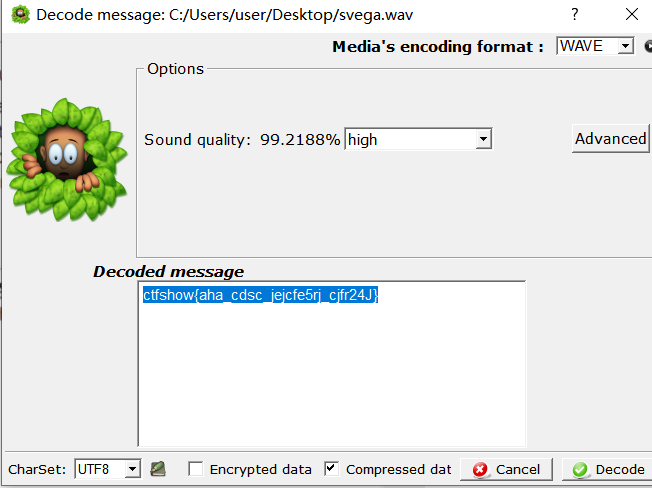
Task: Click the Decode button label
Action: pyautogui.click(x=620, y=470)
